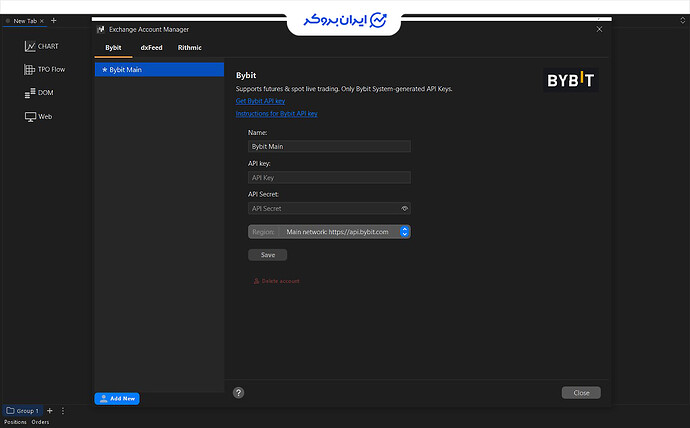Toggle API Secret visibility eye icon
The width and height of the screenshot is (690, 428).
(404, 209)
